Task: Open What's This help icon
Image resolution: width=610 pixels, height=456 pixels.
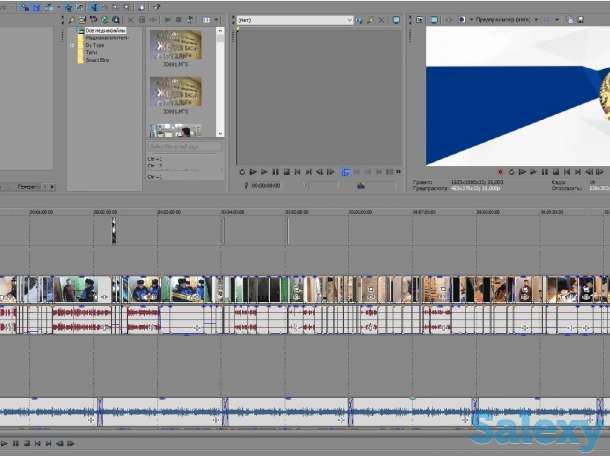Action: pos(156,7)
